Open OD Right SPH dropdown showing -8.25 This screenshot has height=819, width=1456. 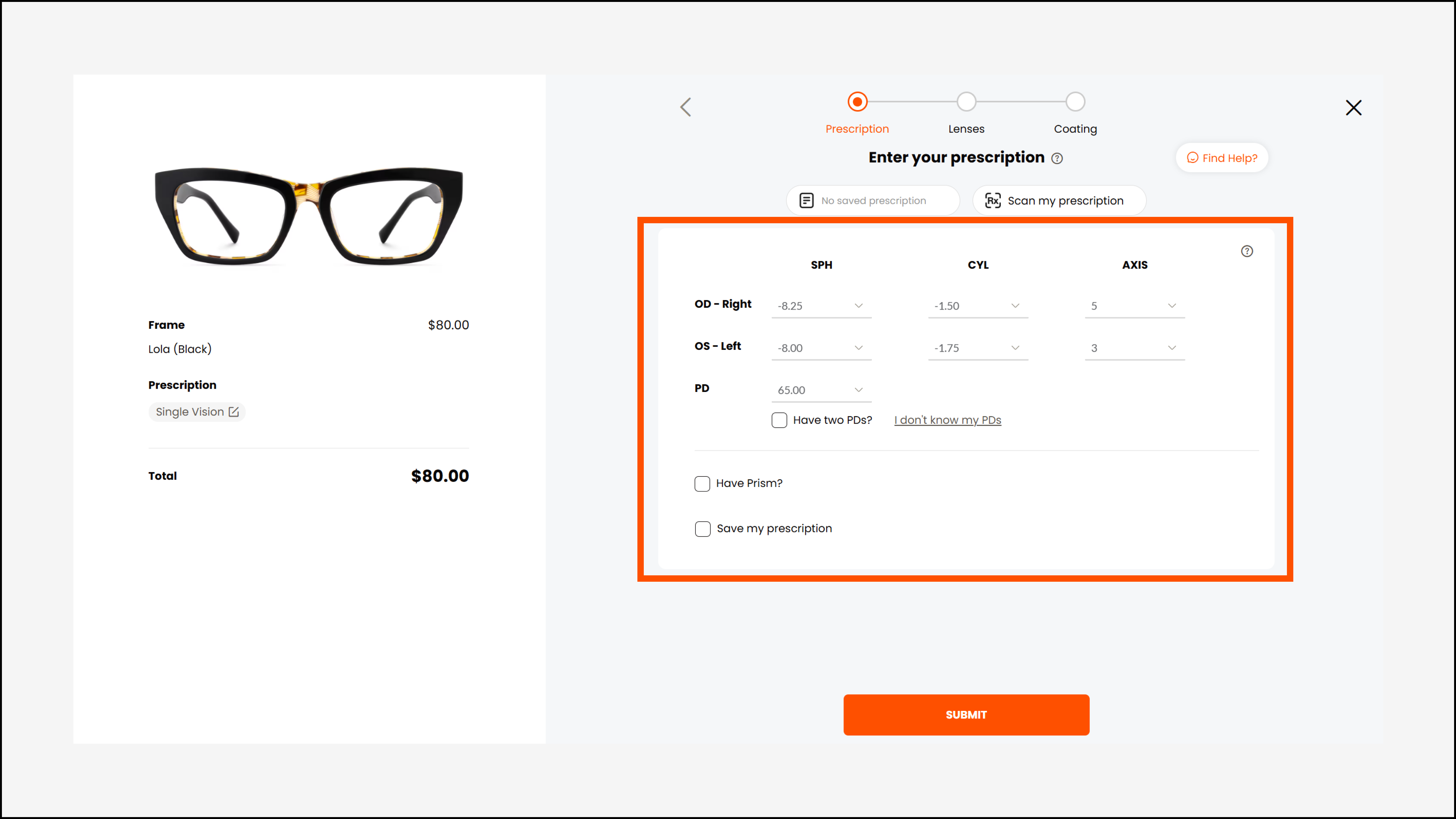(821, 306)
